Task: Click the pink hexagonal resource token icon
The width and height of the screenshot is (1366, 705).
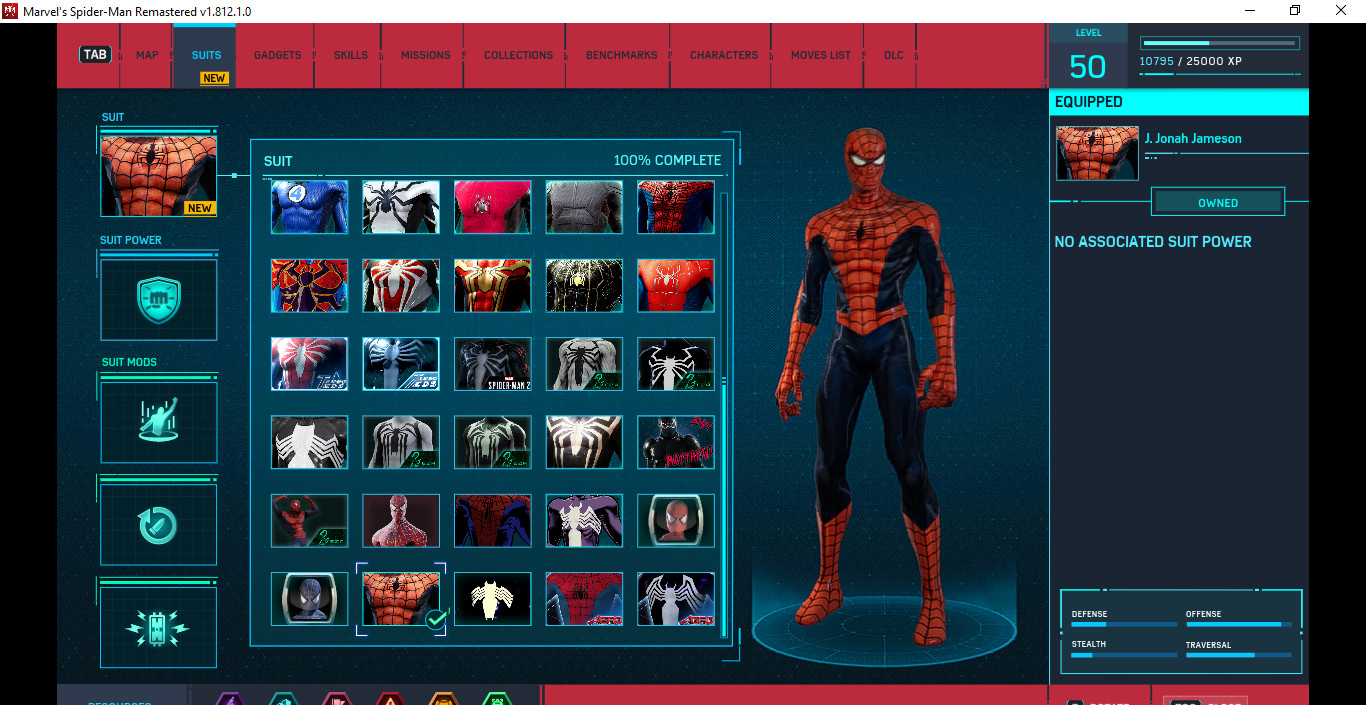Action: point(336,699)
